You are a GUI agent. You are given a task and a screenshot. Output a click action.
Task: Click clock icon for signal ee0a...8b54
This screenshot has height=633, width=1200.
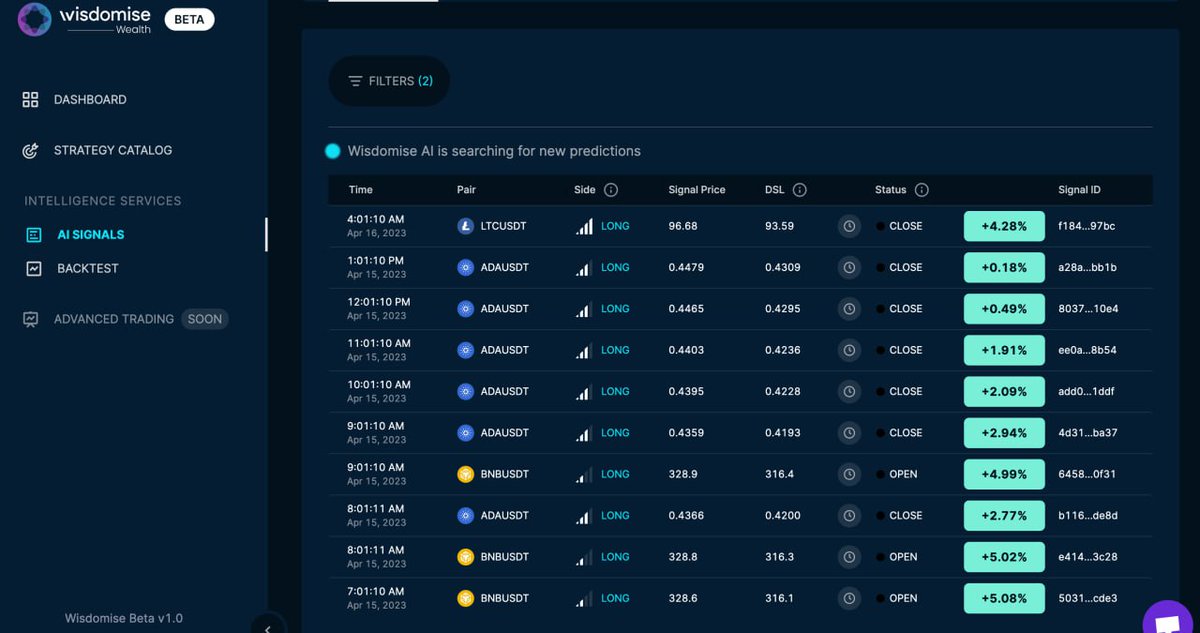[x=849, y=351]
